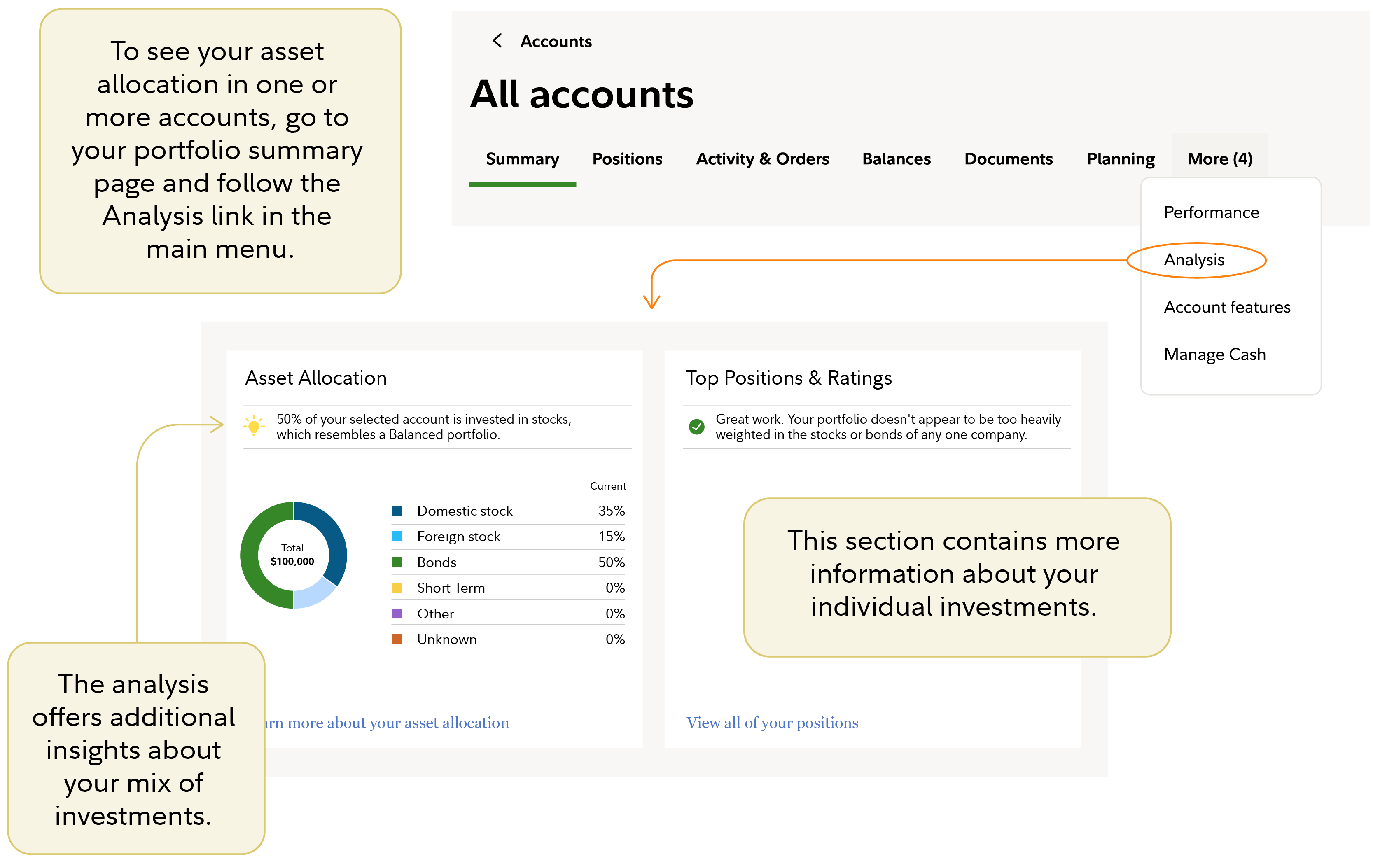Click the View all of your positions link
Screen dimensions: 1373x868
click(772, 723)
